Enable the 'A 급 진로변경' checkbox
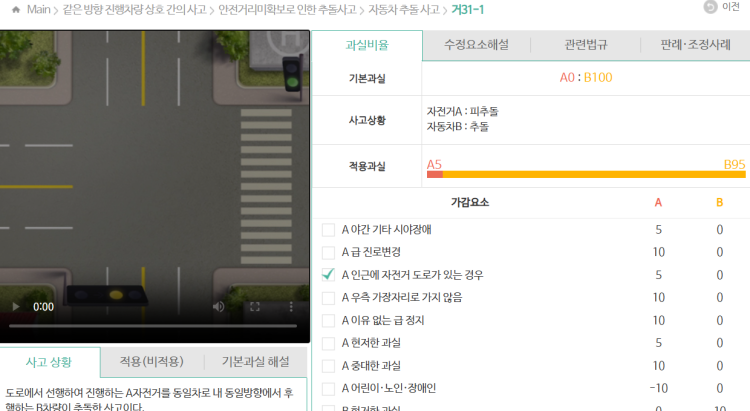The height and width of the screenshot is (411, 750). [x=328, y=252]
